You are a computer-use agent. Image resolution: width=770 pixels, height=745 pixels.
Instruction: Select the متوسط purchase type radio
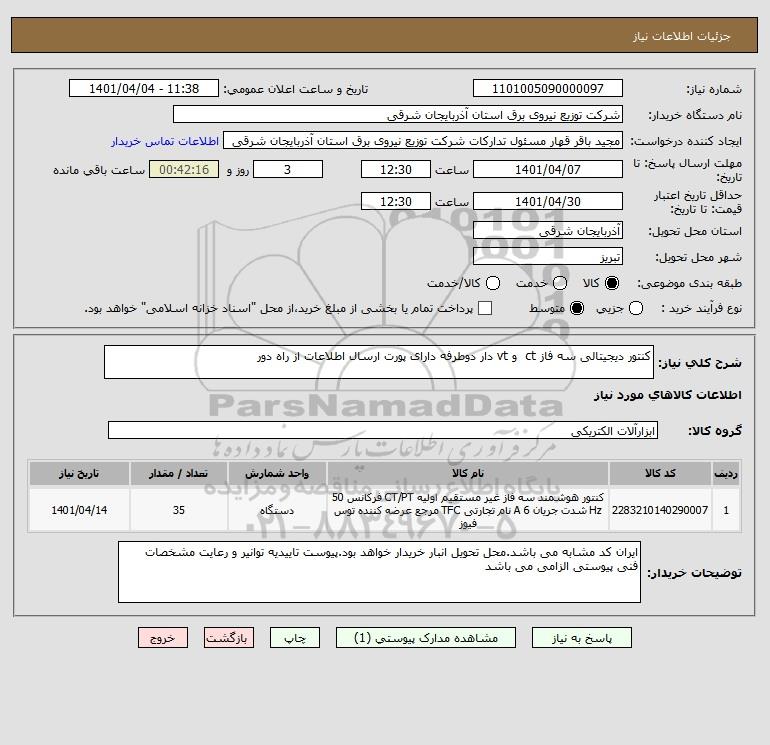[x=577, y=308]
